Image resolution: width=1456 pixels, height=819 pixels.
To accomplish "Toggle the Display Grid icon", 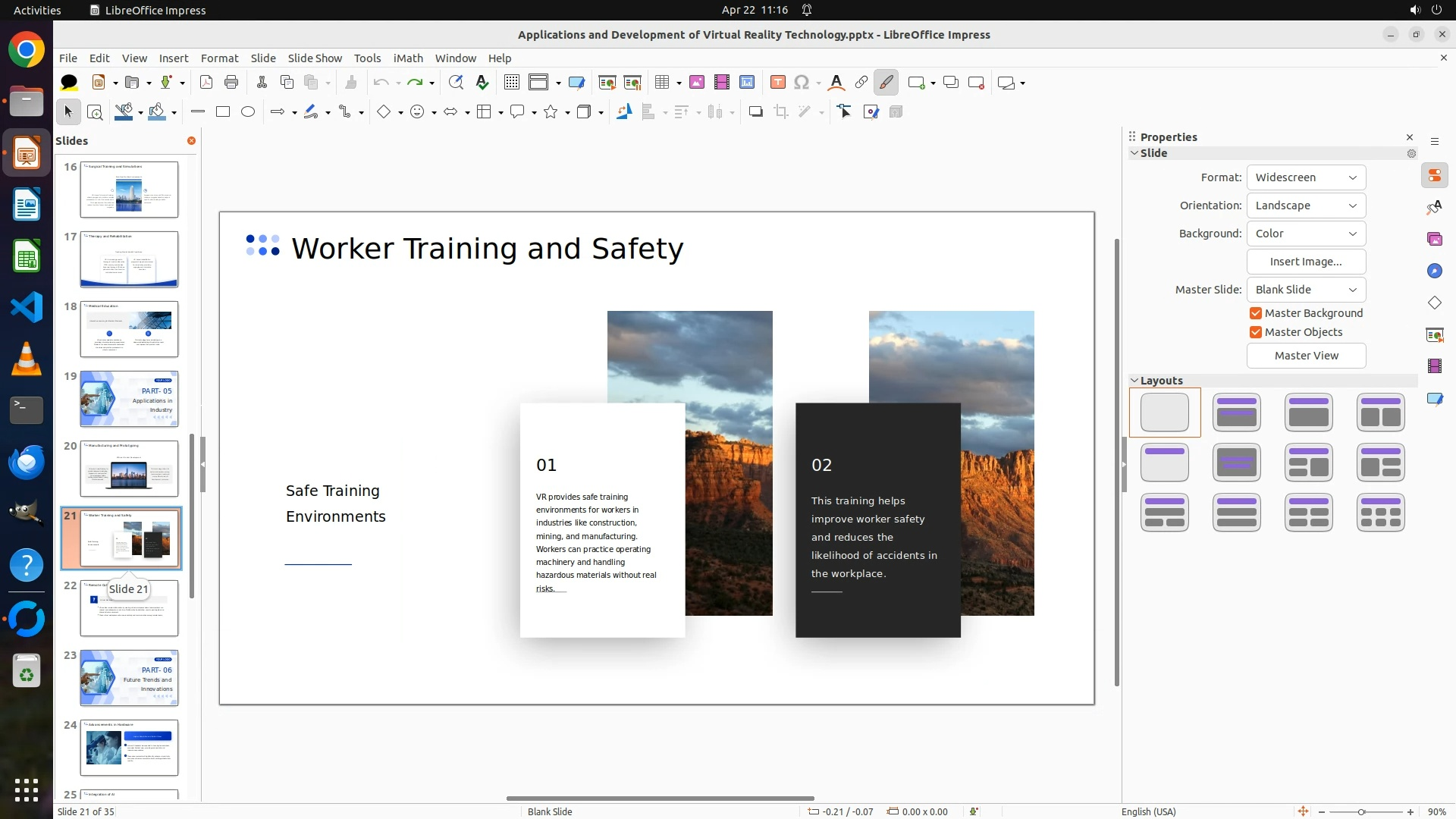I will coord(512,83).
